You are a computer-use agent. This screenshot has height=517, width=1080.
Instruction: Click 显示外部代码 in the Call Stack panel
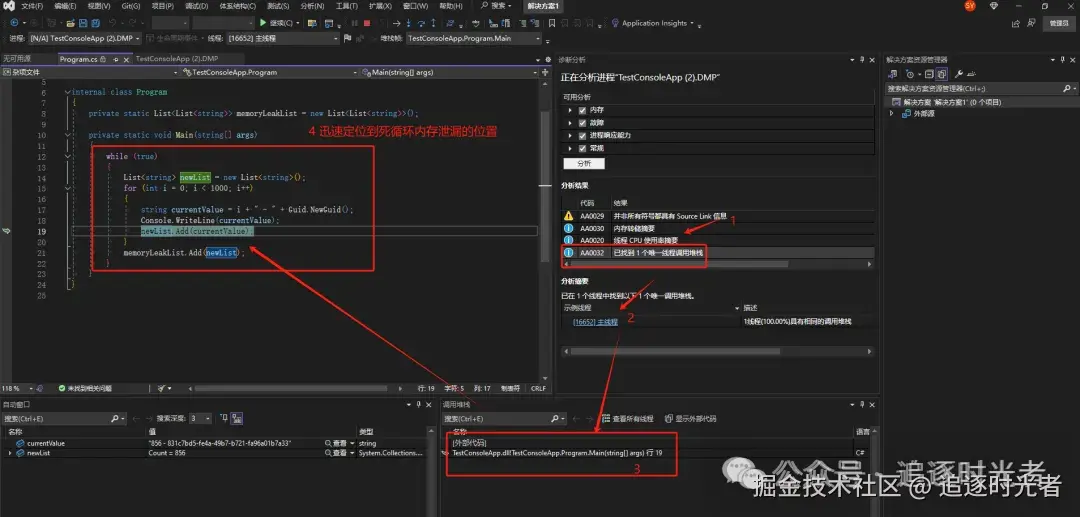(x=690, y=419)
